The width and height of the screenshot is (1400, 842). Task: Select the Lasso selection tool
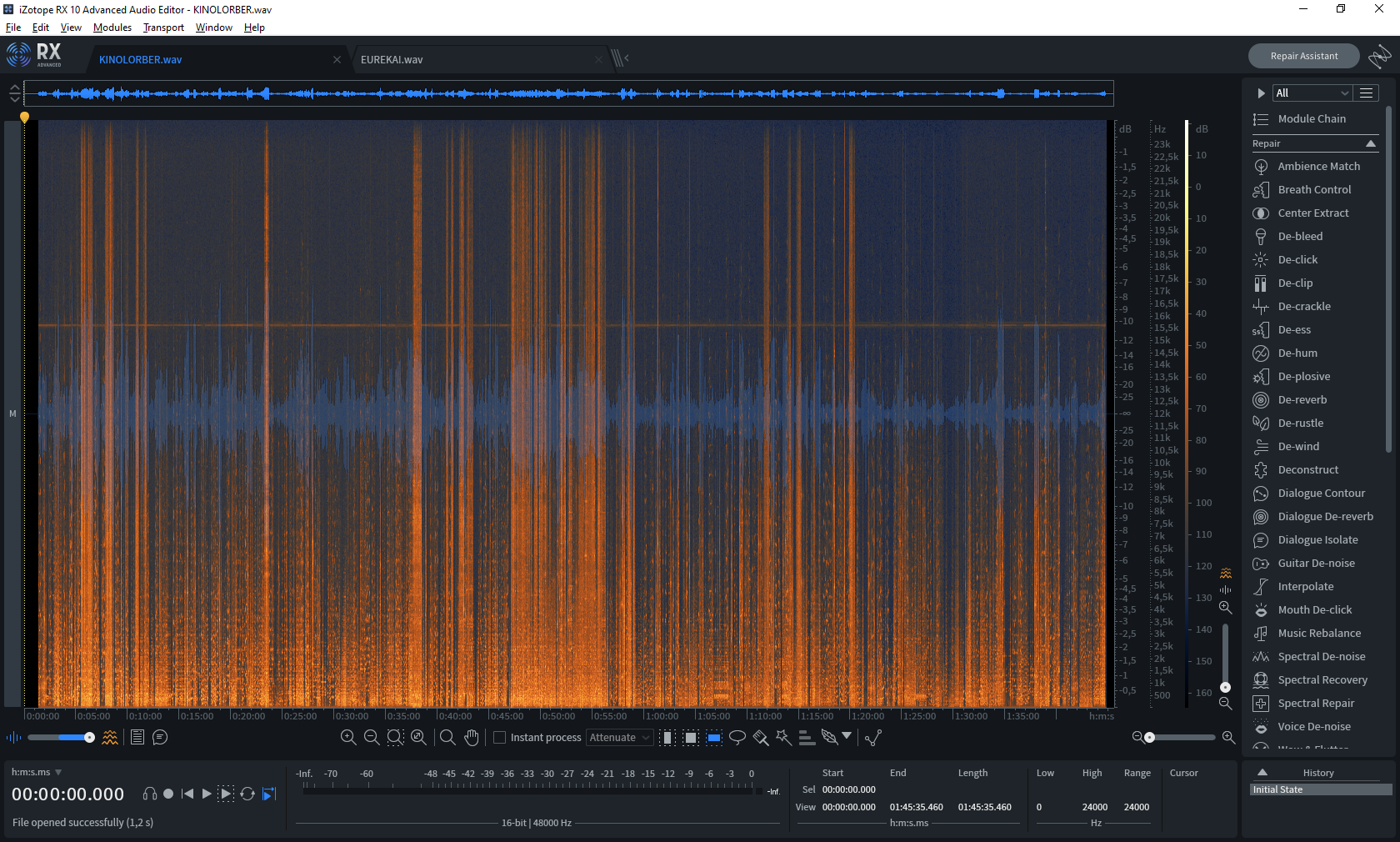(x=737, y=738)
